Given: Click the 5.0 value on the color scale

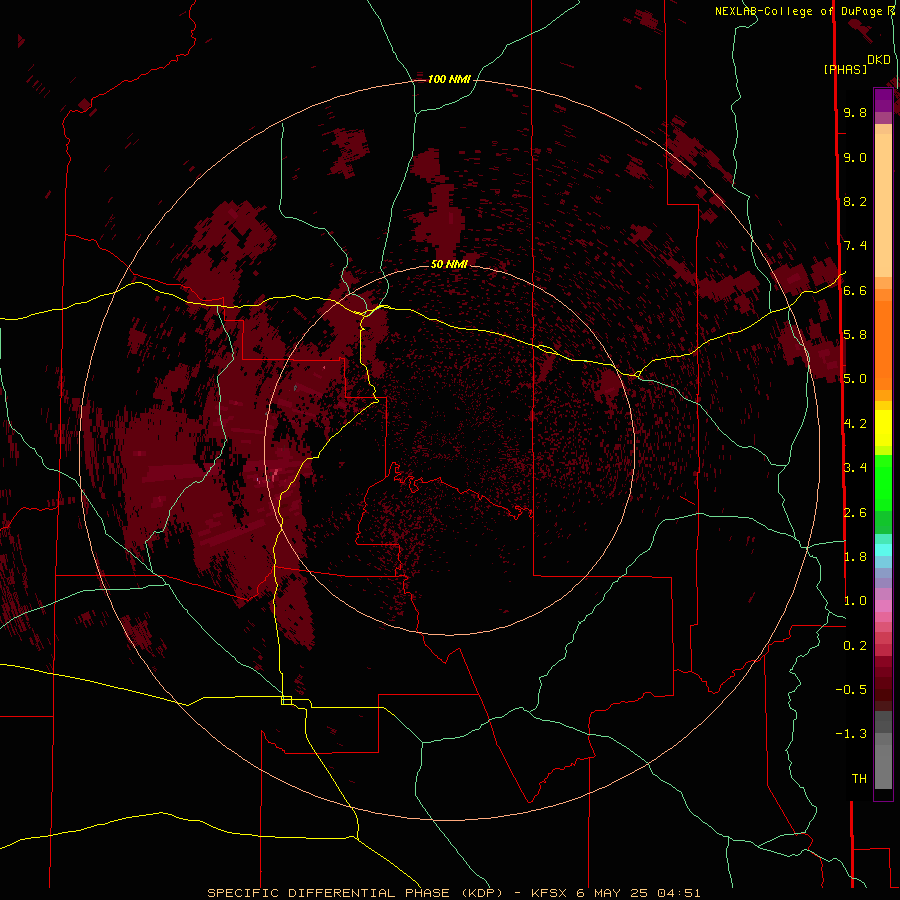Looking at the screenshot, I should pyautogui.click(x=855, y=379).
